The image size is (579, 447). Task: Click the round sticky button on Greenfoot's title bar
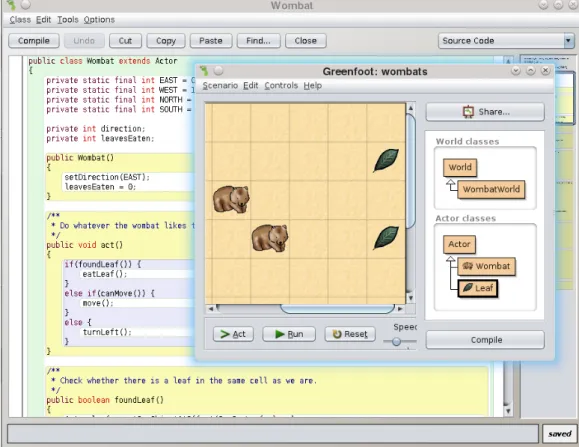[218, 71]
